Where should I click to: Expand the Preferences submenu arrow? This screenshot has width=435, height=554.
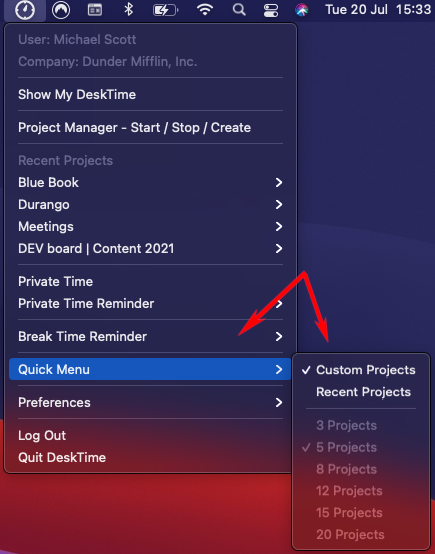point(279,402)
